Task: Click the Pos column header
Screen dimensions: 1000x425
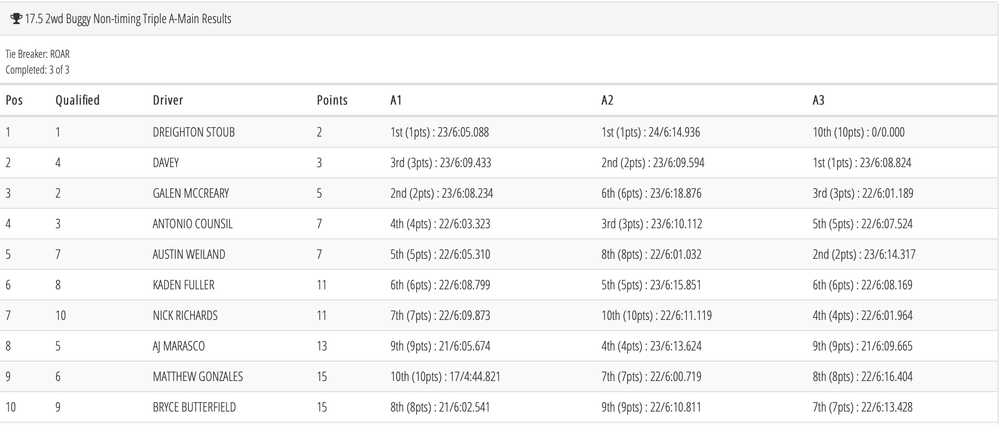Action: [x=14, y=100]
